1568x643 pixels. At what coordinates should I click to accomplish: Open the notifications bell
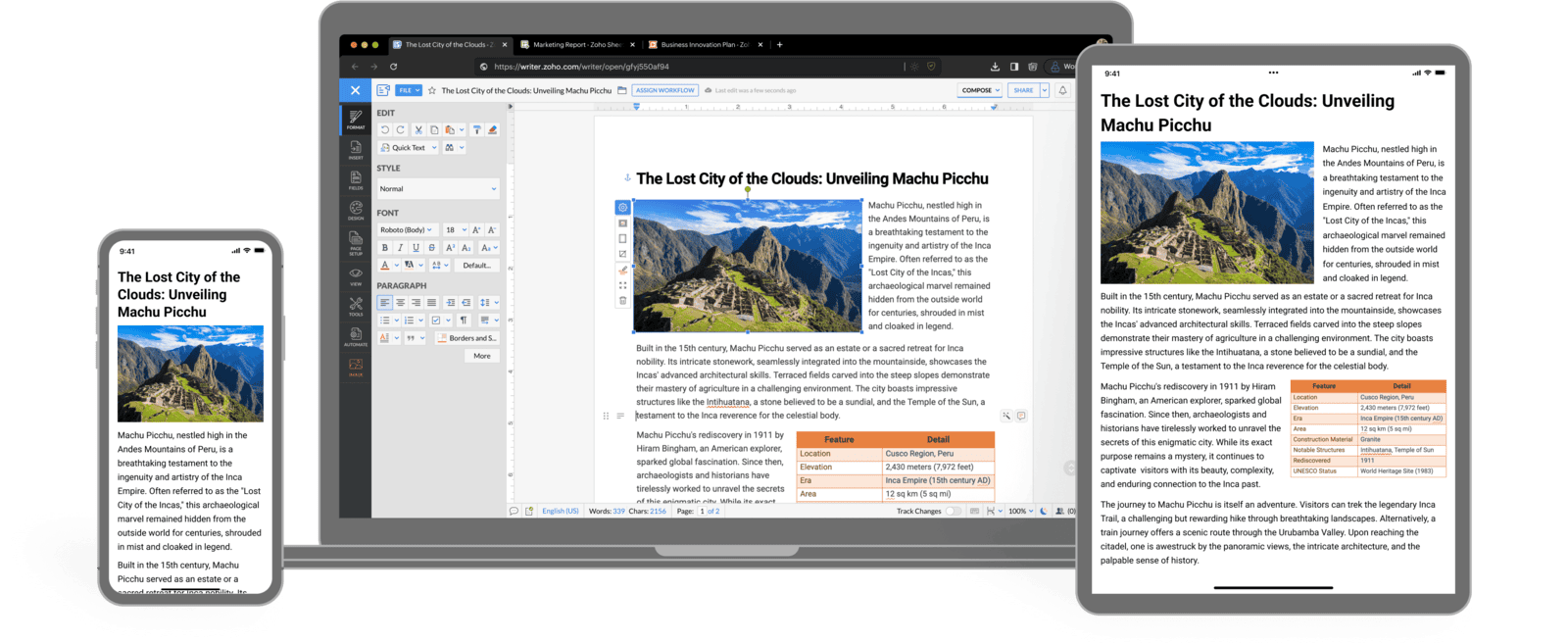(x=1062, y=90)
